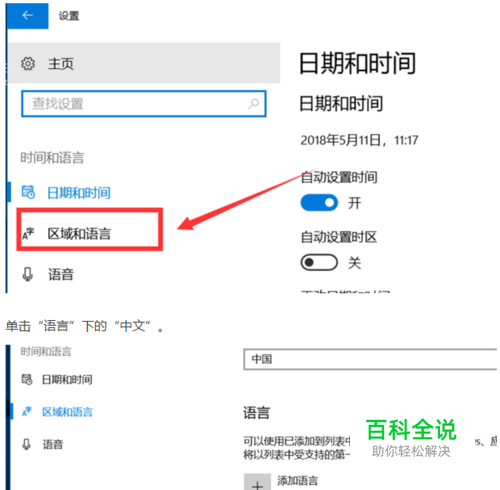500x490 pixels.
Task: Click the 时间和语言 header in upper sidebar
Action: 52,158
